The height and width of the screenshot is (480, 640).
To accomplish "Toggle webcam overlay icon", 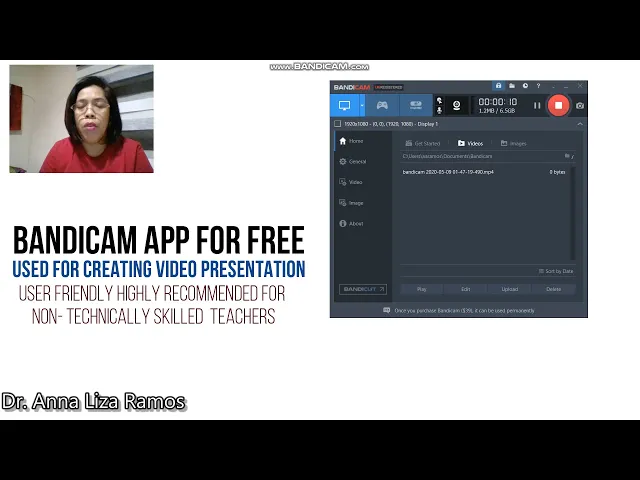I will click(457, 106).
